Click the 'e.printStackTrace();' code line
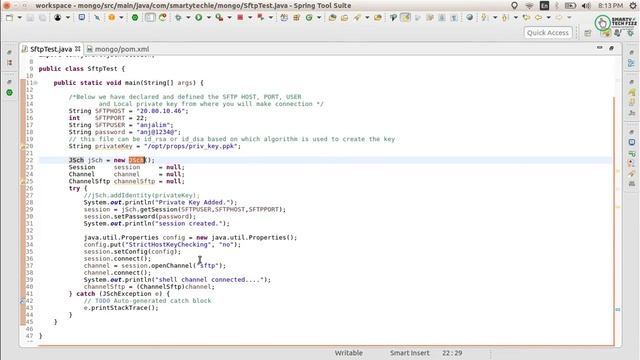The image size is (640, 360). (121, 308)
